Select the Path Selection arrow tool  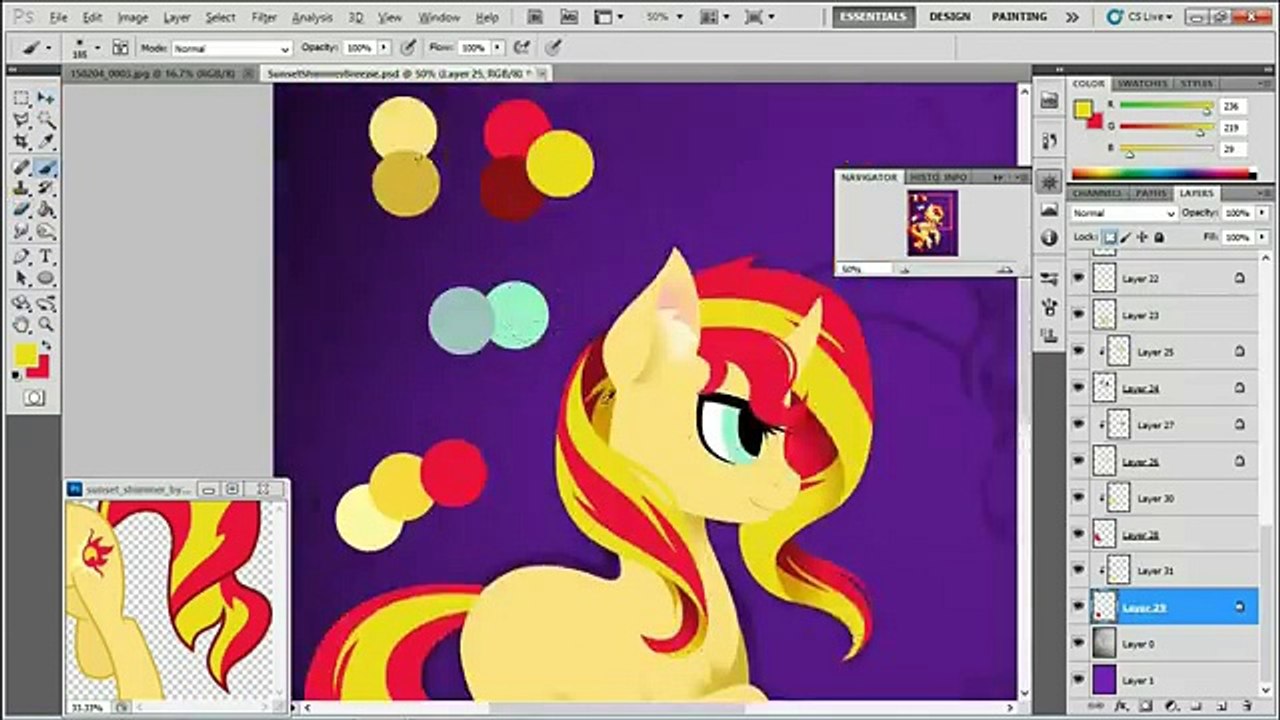click(21, 279)
